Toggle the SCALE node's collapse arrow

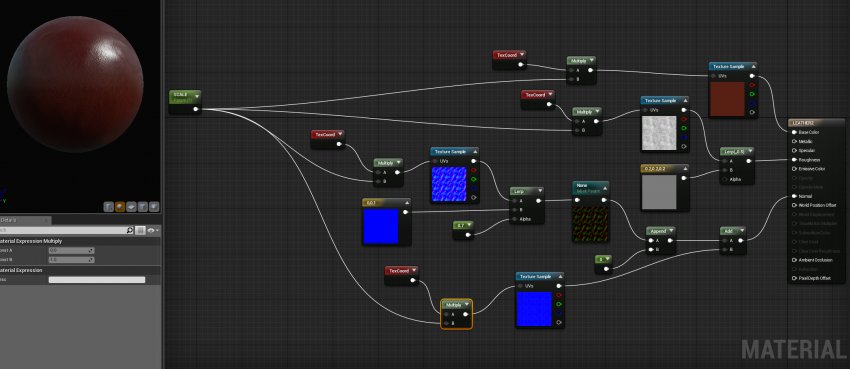point(196,96)
